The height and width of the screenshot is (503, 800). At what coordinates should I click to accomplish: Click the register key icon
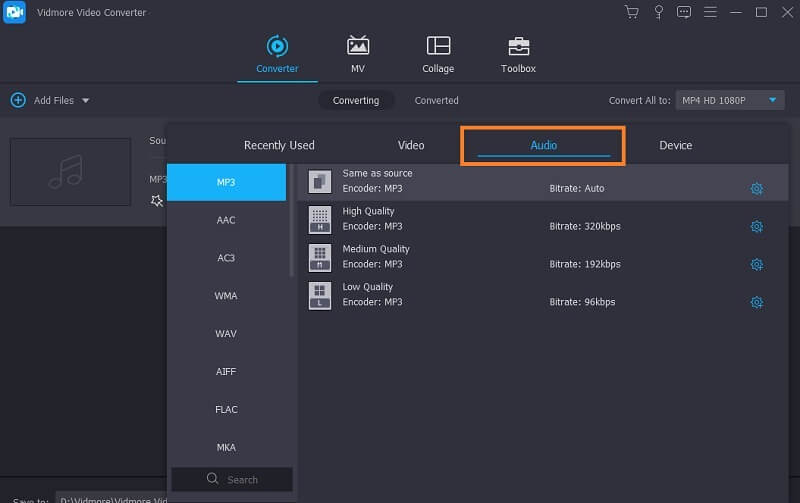pyautogui.click(x=659, y=12)
